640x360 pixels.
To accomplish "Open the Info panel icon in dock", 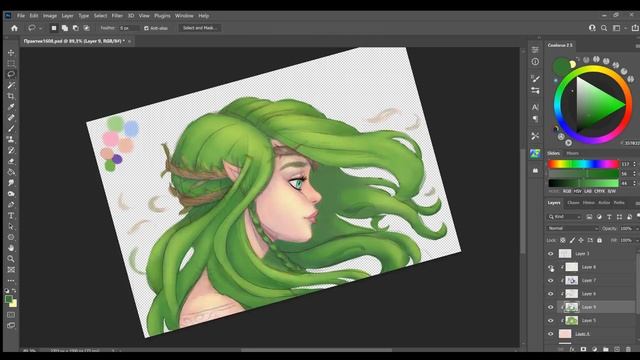I will (535, 62).
